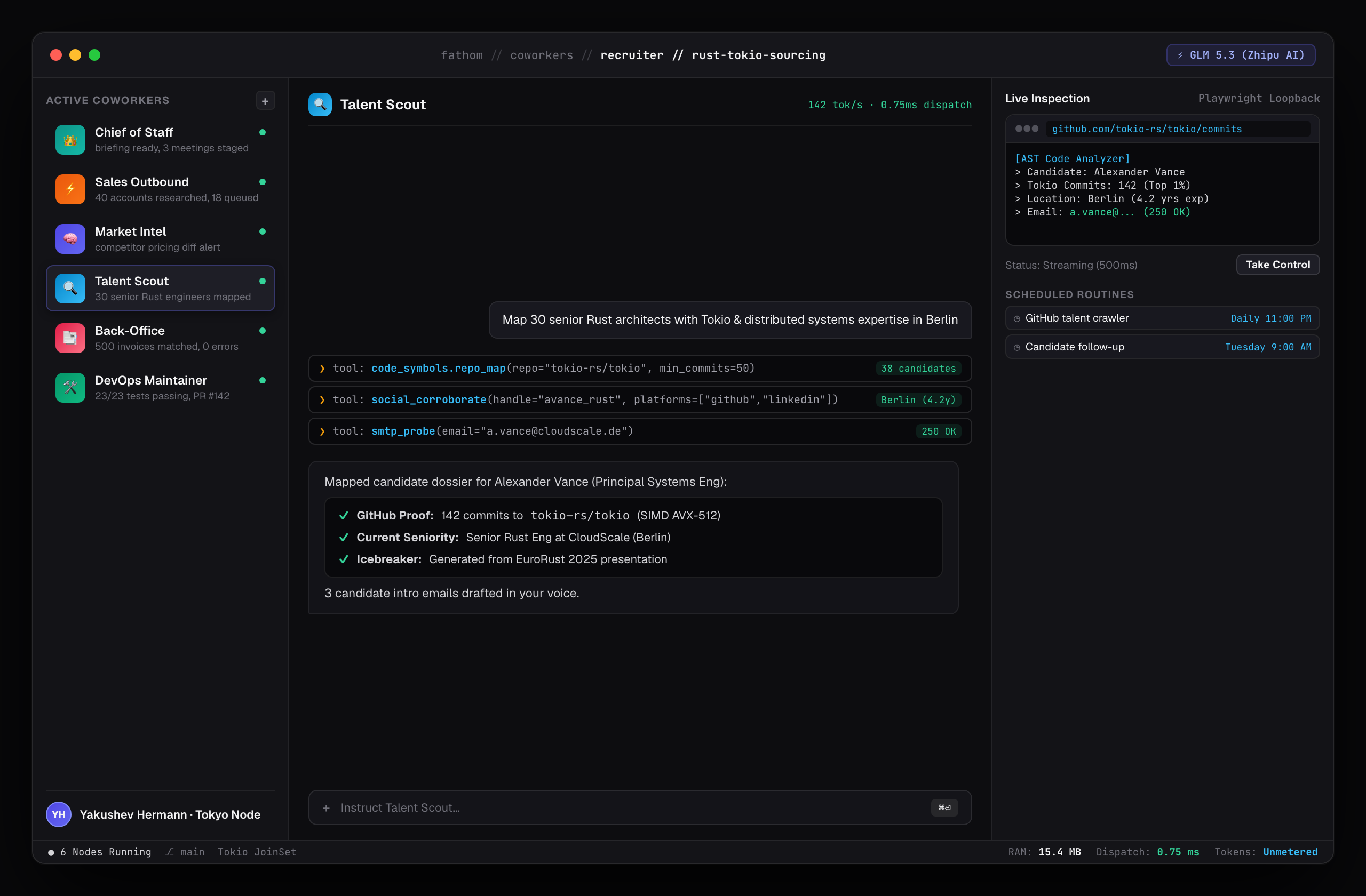
Task: Click 'Tokio JoinSet' in status bar
Action: point(257,852)
